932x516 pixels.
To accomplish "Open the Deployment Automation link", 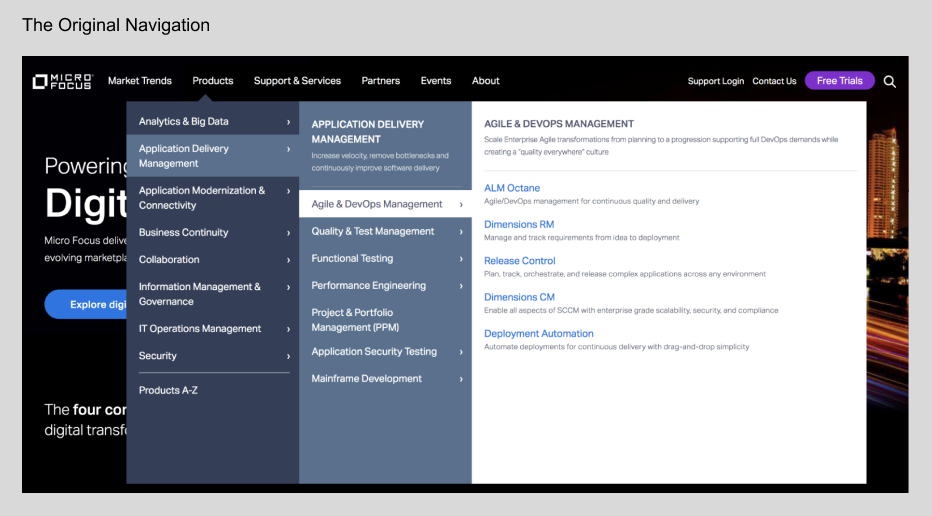I will click(539, 333).
